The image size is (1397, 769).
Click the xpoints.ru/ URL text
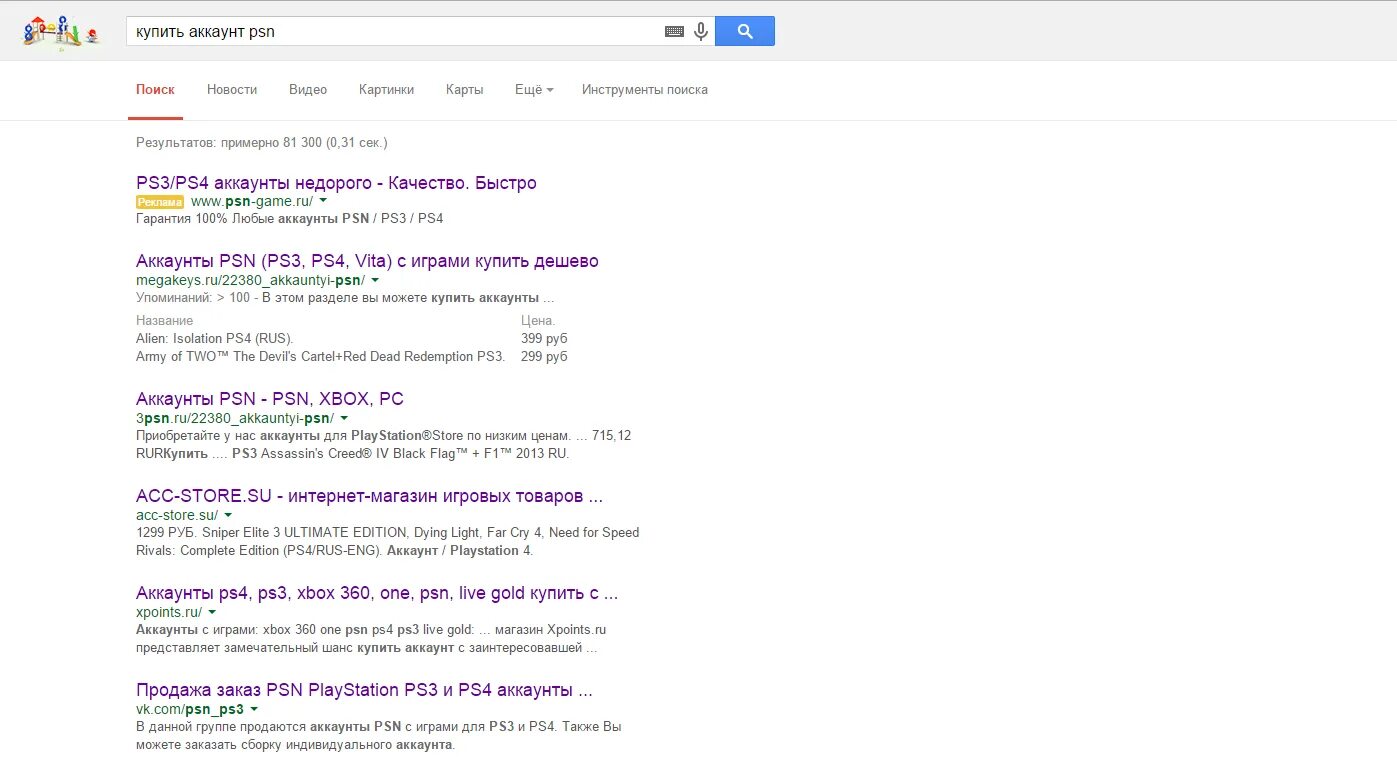(169, 612)
